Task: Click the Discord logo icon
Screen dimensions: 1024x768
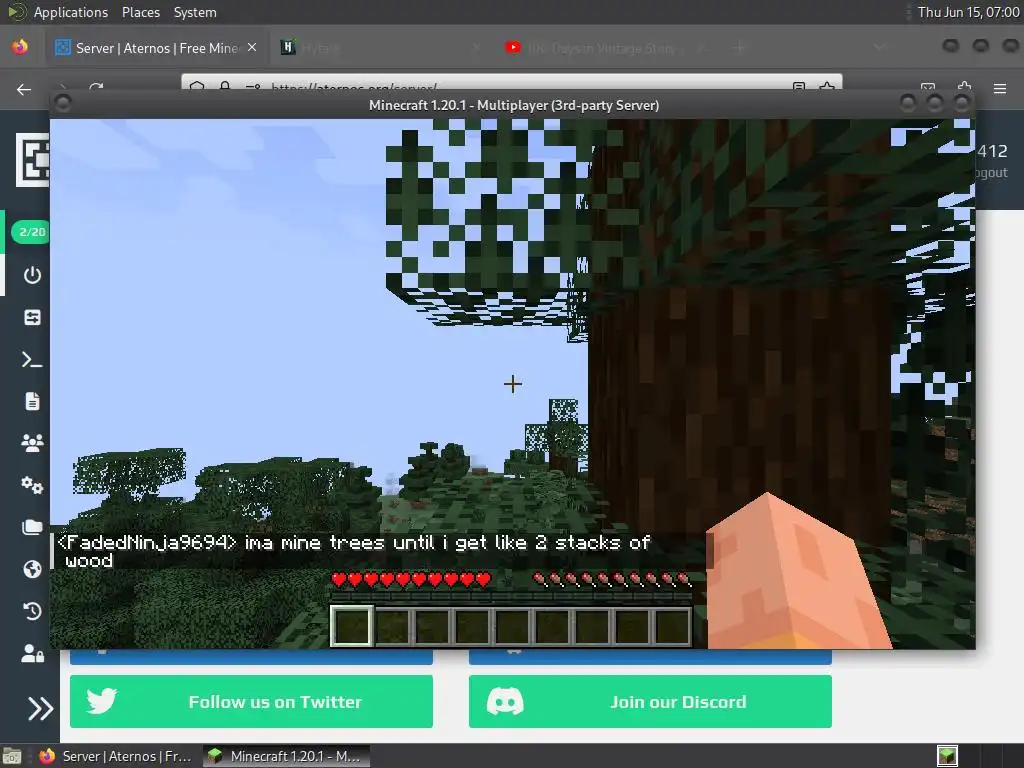Action: pos(505,702)
